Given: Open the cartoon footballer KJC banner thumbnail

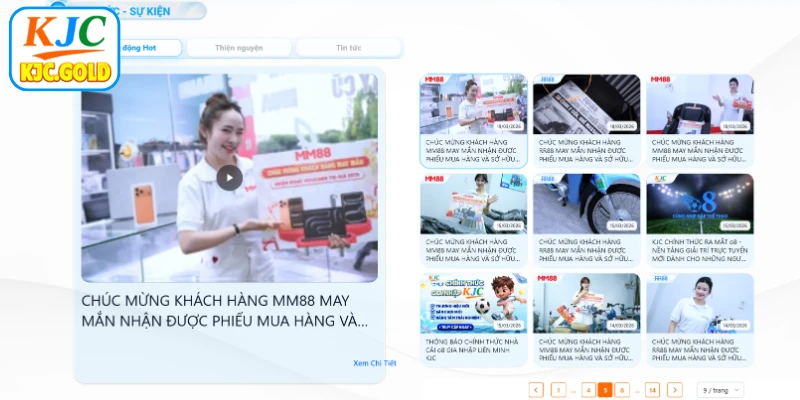Looking at the screenshot, I should point(473,304).
